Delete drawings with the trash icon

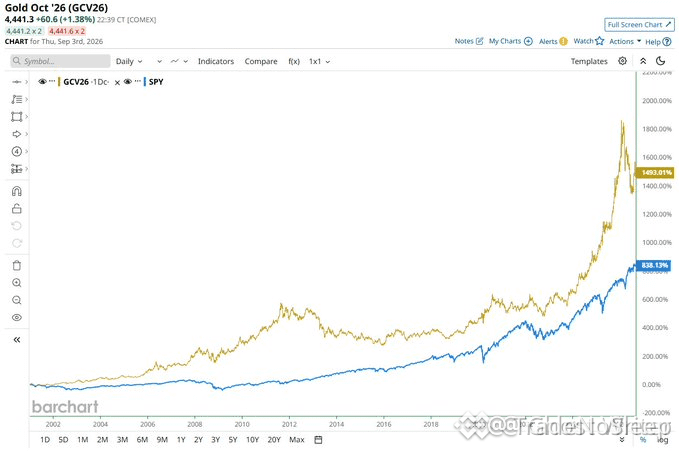coord(16,265)
